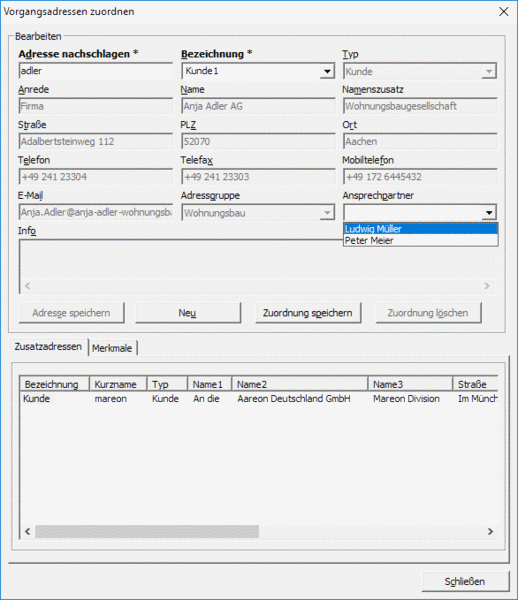Image resolution: width=518 pixels, height=600 pixels.
Task: Click the Neu button
Action: (x=188, y=313)
